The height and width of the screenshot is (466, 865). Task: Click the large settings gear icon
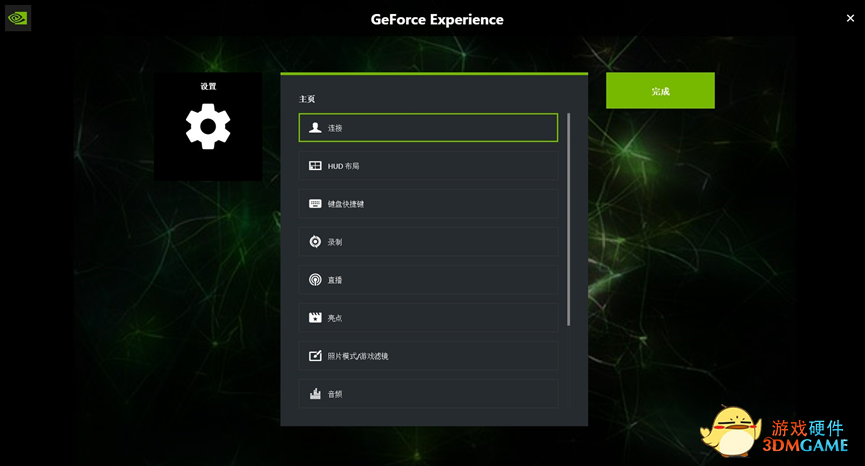(208, 126)
